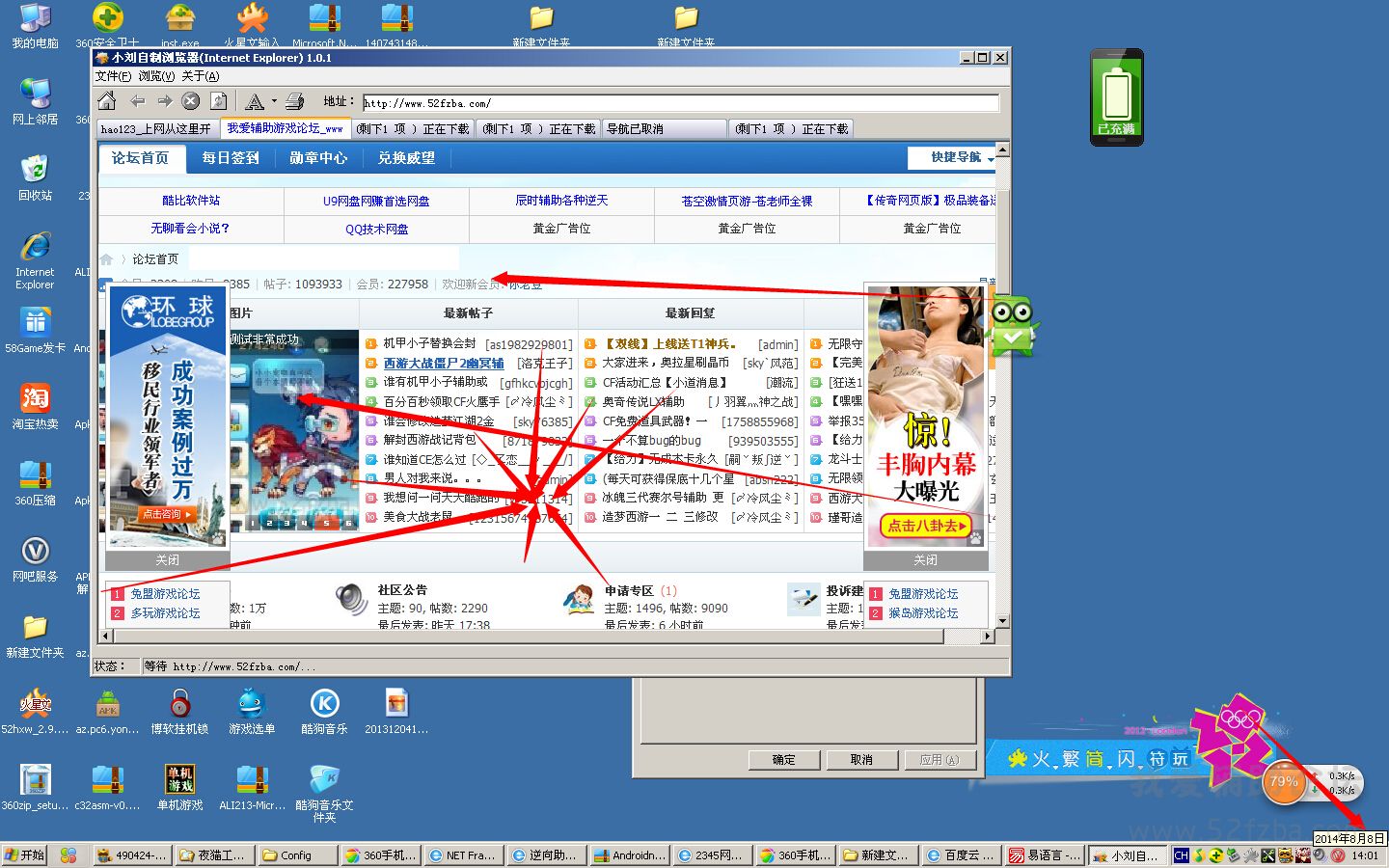
Task: Click 点击咨询 on the left ad
Action: click(168, 514)
